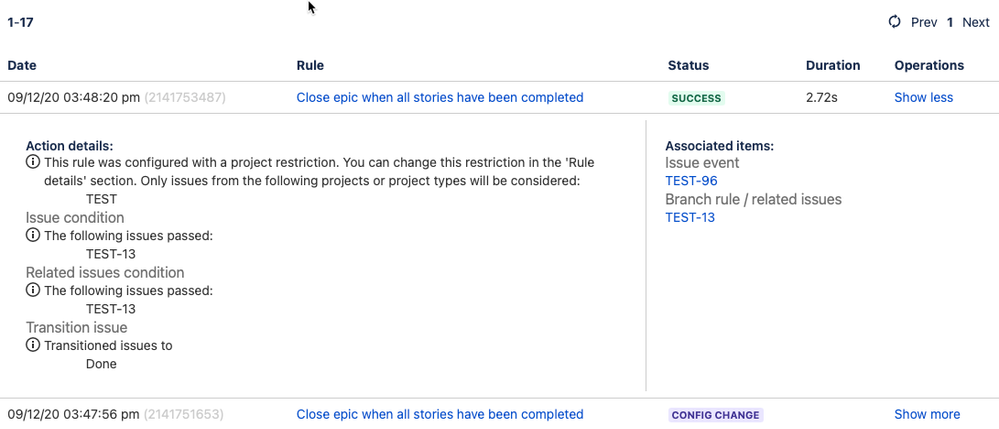This screenshot has height=429, width=999.
Task: Click the refresh audit log icon
Action: click(895, 22)
